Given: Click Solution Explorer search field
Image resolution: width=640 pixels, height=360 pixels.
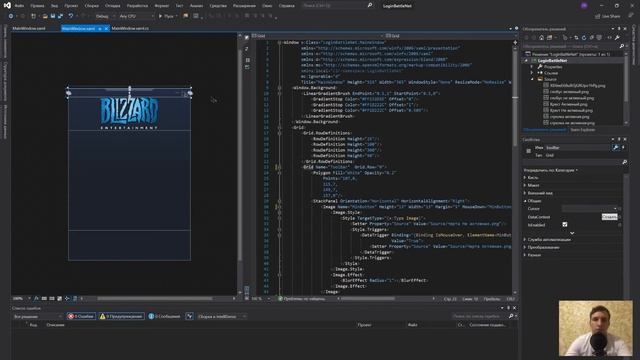Looking at the screenshot, I should [x=571, y=46].
